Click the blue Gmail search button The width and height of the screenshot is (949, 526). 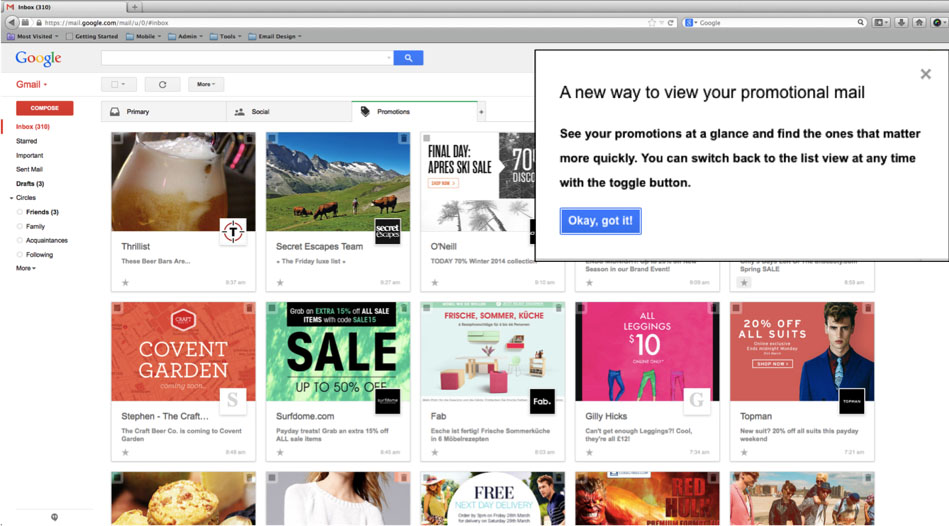(408, 58)
